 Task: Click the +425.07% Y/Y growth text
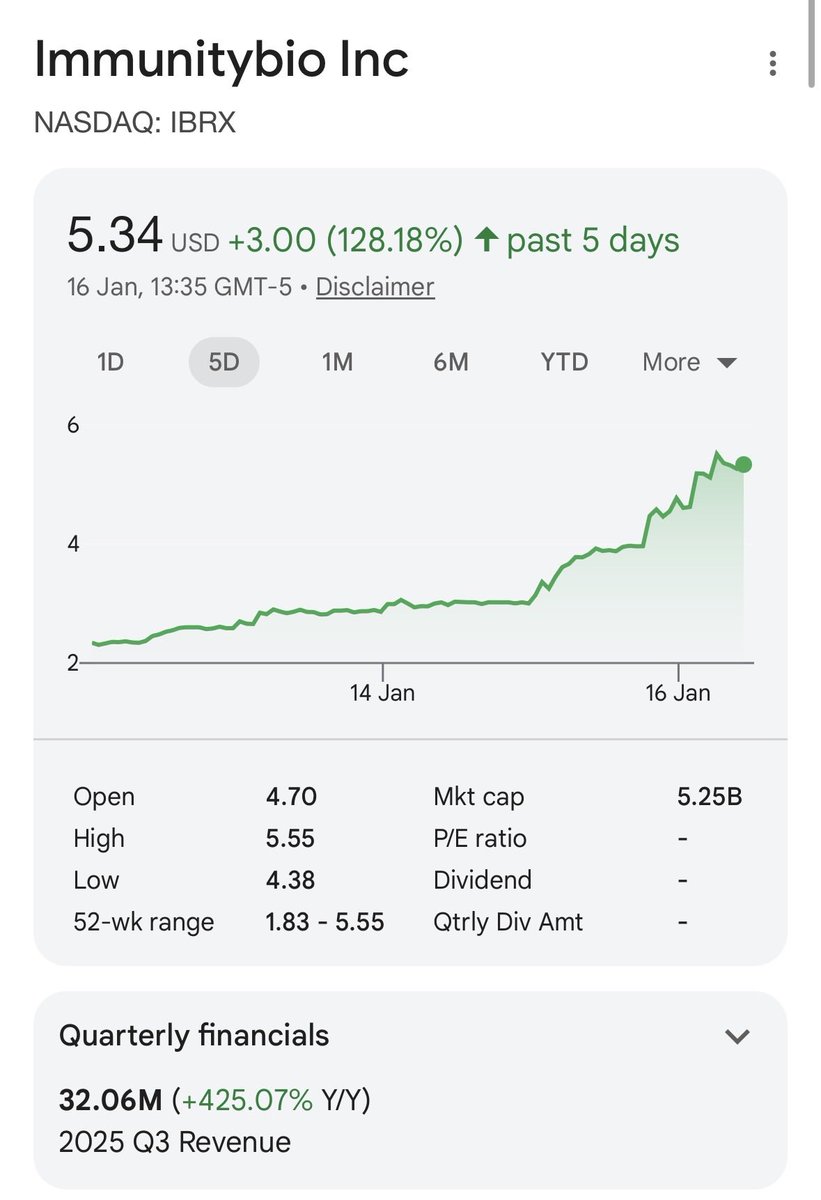[x=271, y=1101]
